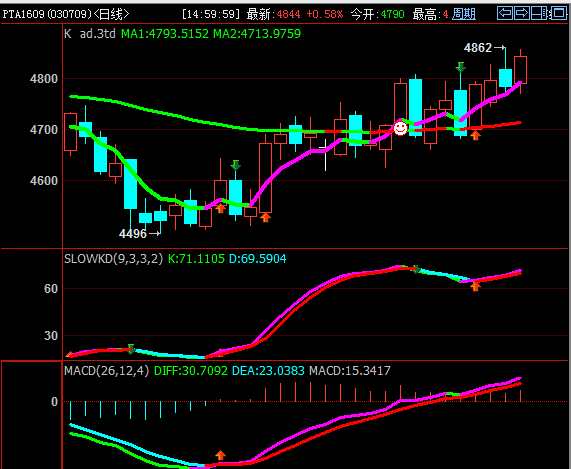Click orange up arrow in the MACD panel
The width and height of the screenshot is (571, 469).
pyautogui.click(x=220, y=455)
